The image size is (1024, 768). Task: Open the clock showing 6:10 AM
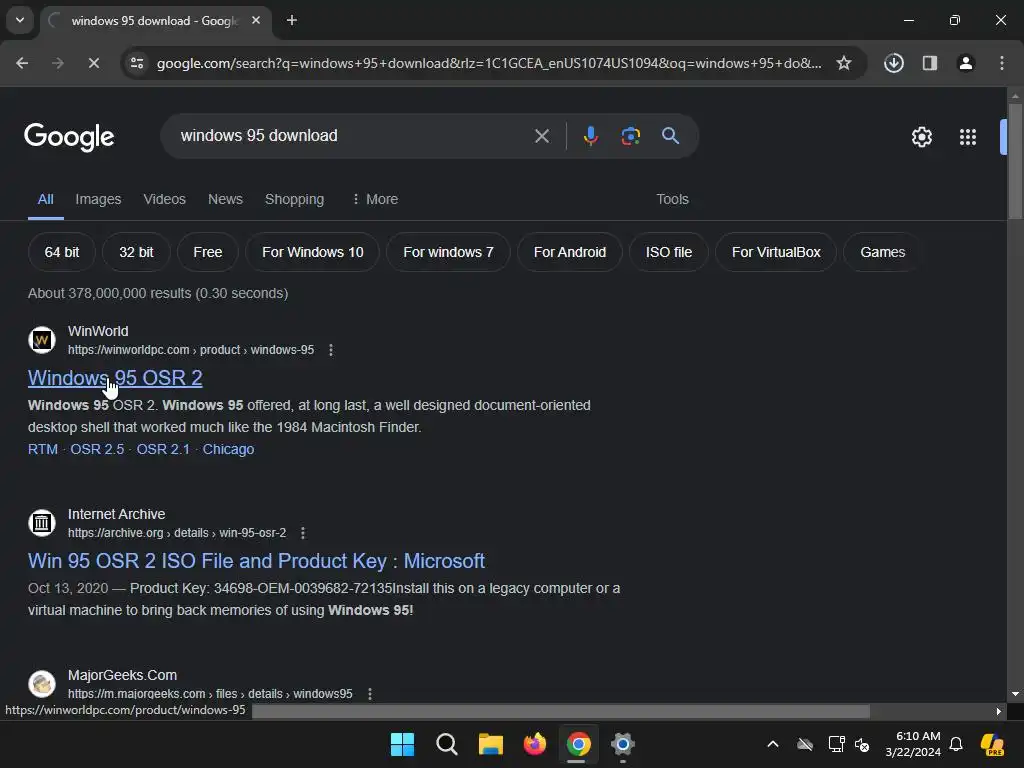click(x=913, y=744)
